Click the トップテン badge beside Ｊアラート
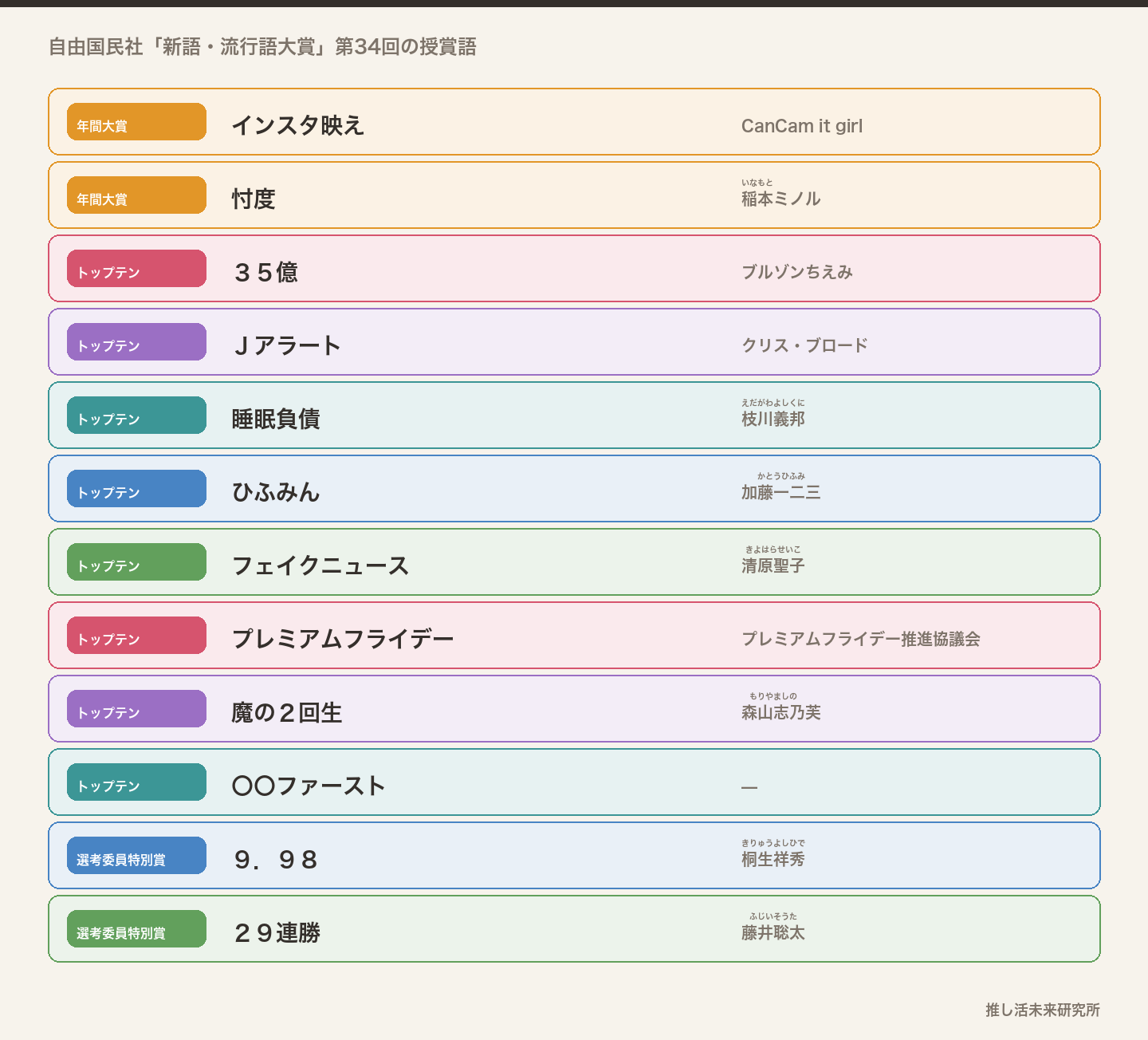 tap(136, 341)
